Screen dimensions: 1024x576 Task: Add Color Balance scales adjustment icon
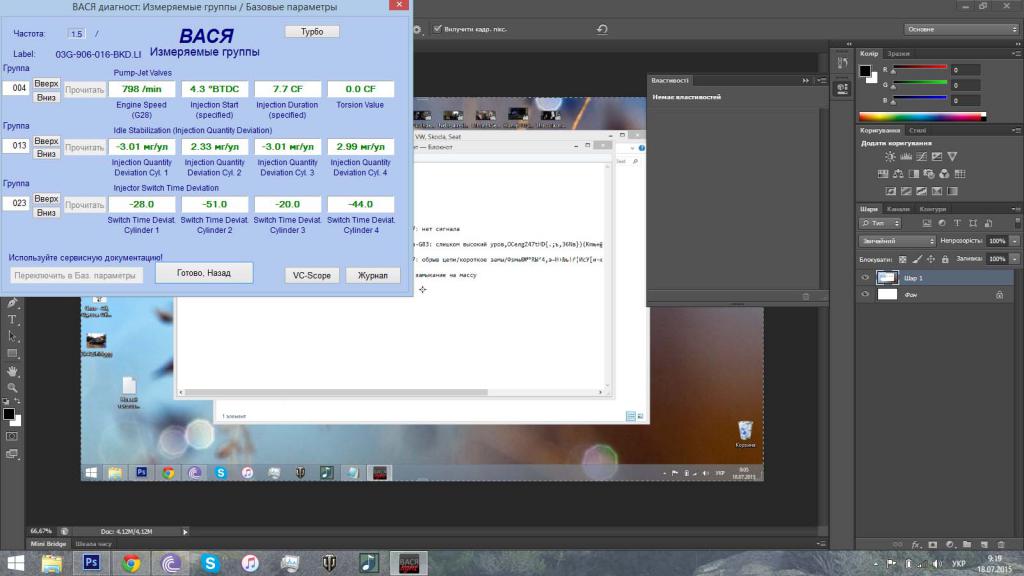pyautogui.click(x=898, y=174)
